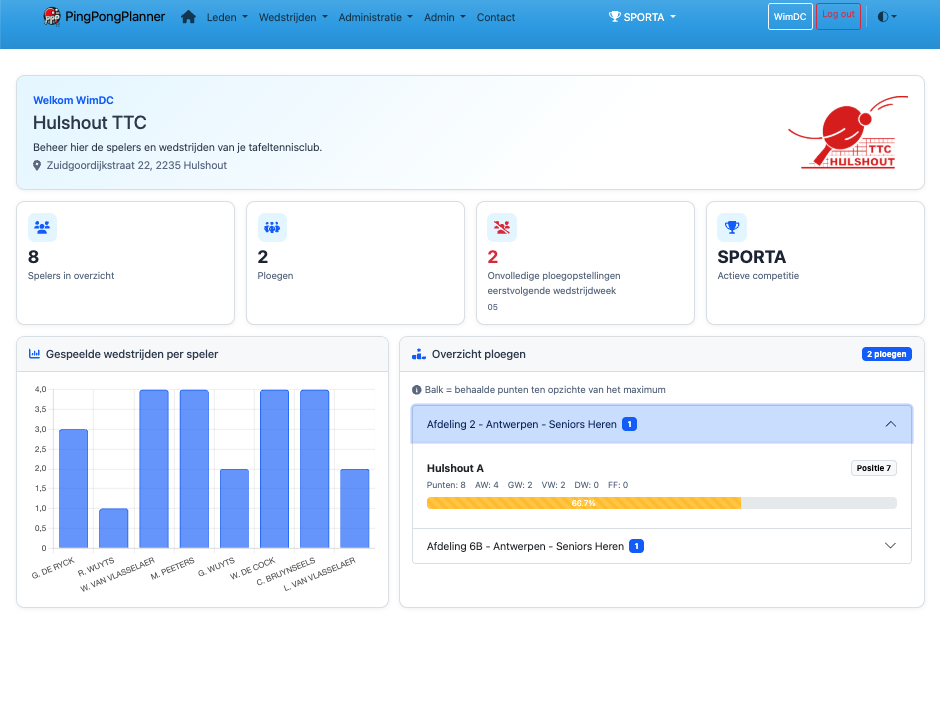The image size is (940, 709).
Task: Click the M. PEETERS chart bar
Action: click(x=194, y=469)
